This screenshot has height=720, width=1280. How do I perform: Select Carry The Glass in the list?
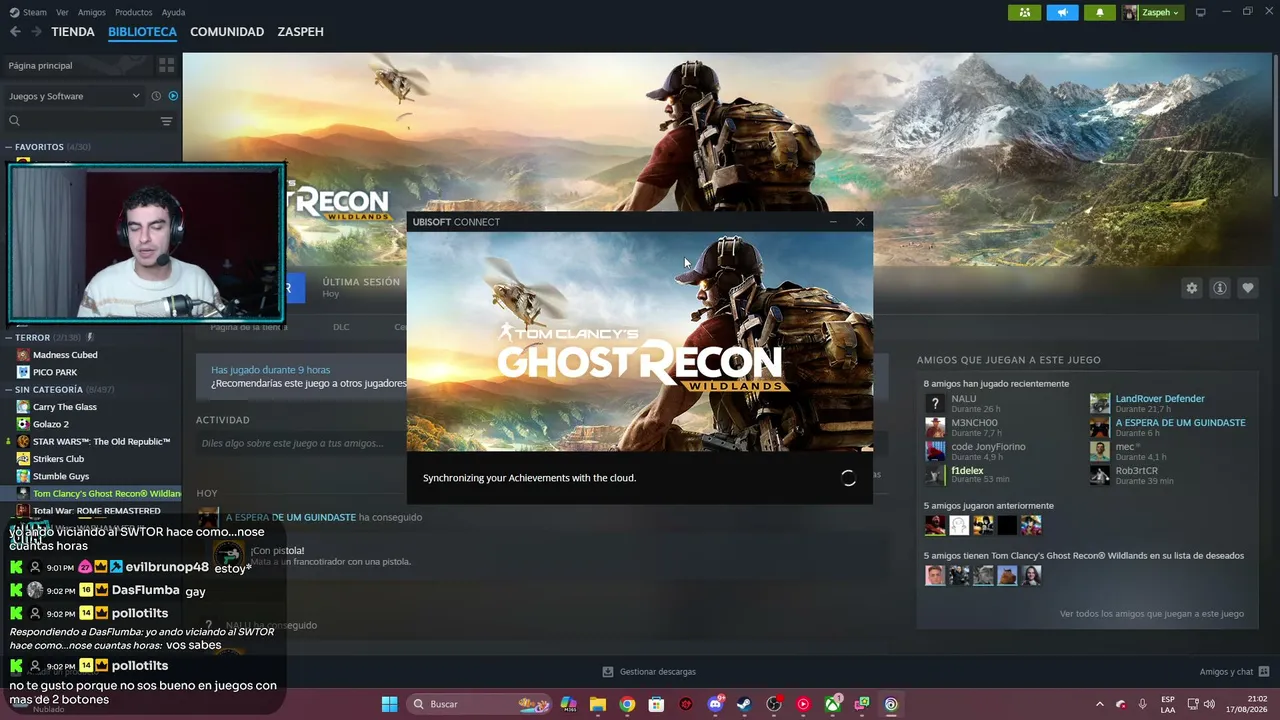tap(64, 407)
